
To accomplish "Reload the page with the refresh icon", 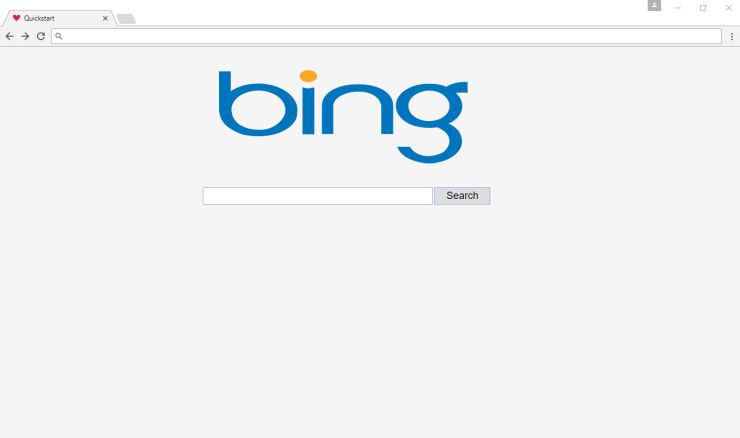I will 41,36.
